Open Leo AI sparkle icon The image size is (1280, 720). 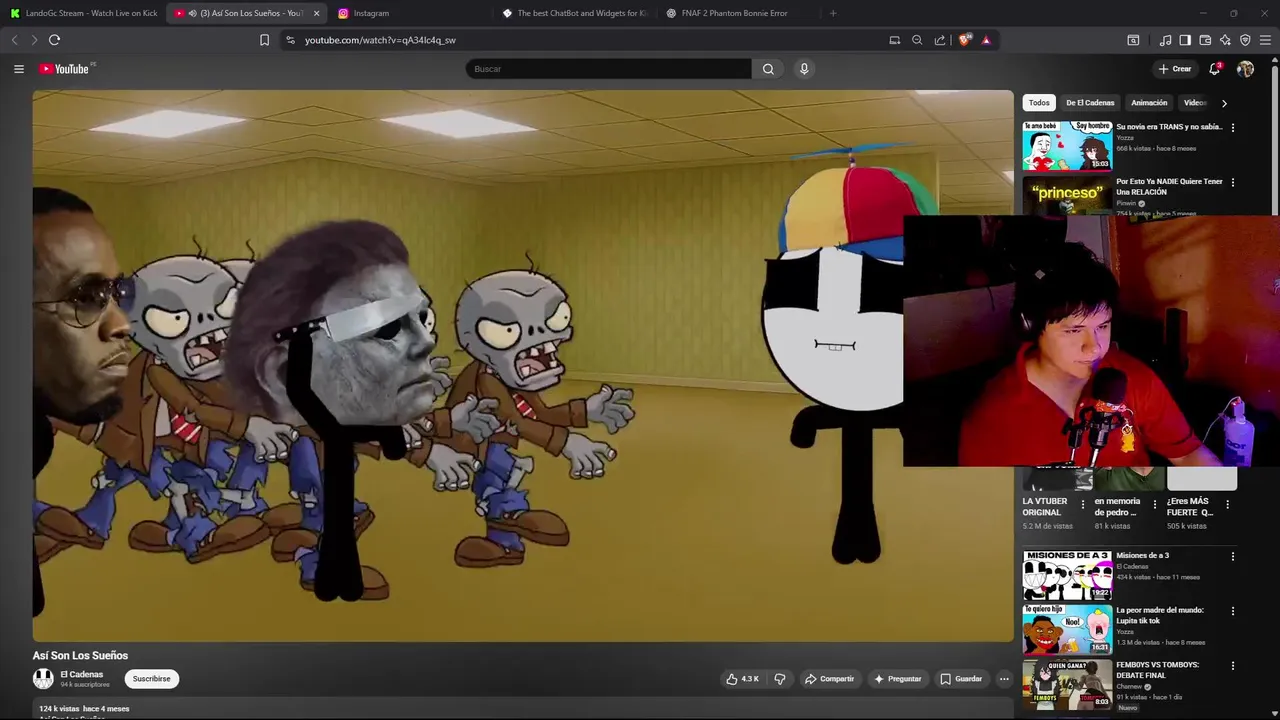[1225, 40]
